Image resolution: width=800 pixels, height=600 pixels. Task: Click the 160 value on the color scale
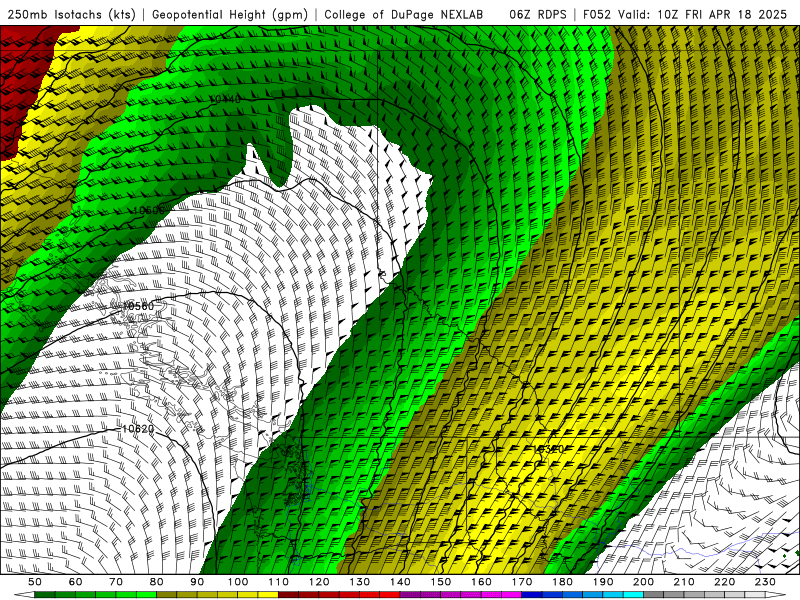(x=481, y=582)
